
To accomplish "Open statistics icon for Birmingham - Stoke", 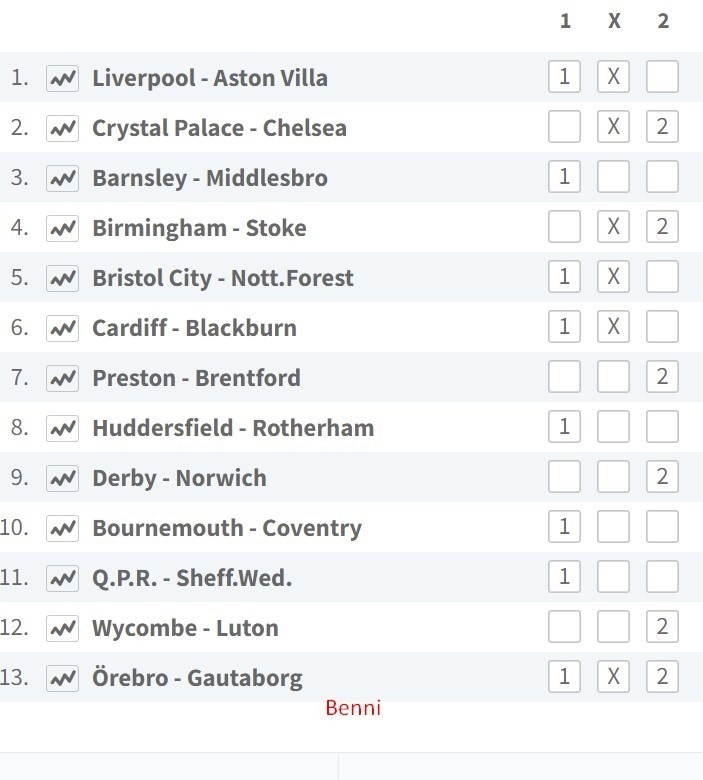I will tap(62, 228).
